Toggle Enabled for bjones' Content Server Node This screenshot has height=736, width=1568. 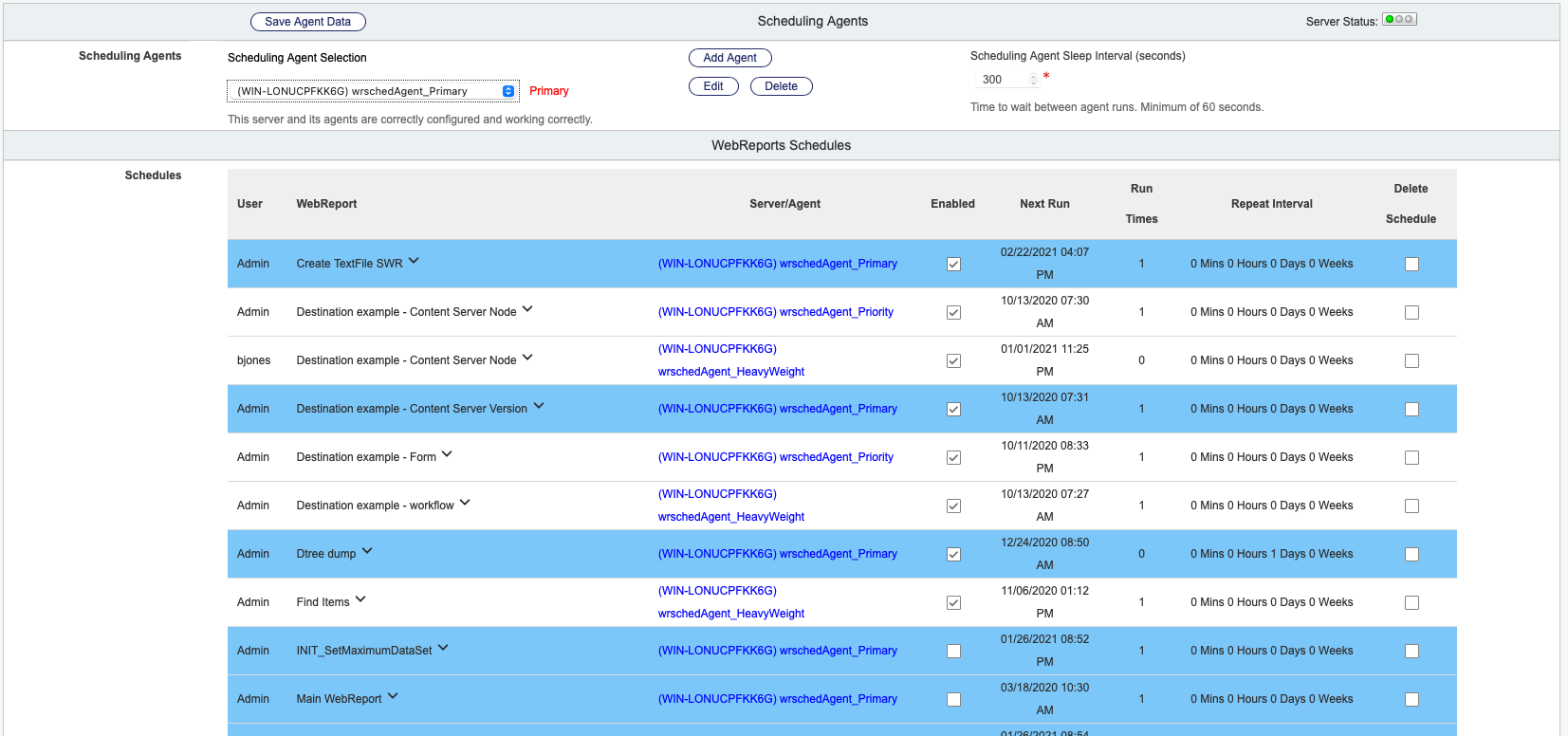pos(953,361)
